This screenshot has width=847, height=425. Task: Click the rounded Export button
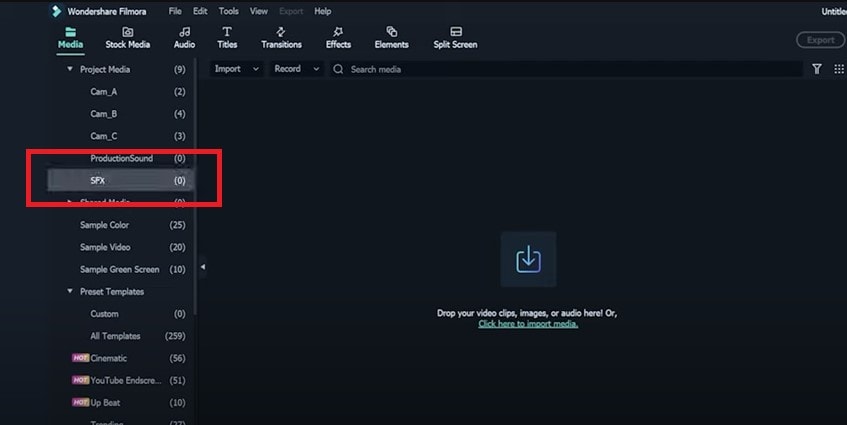point(820,40)
